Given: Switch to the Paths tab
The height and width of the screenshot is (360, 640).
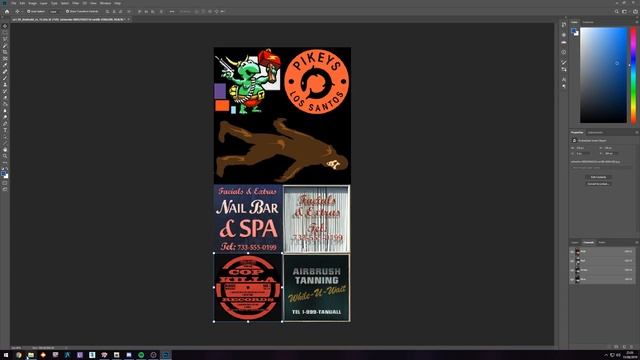Looking at the screenshot, I should 602,242.
